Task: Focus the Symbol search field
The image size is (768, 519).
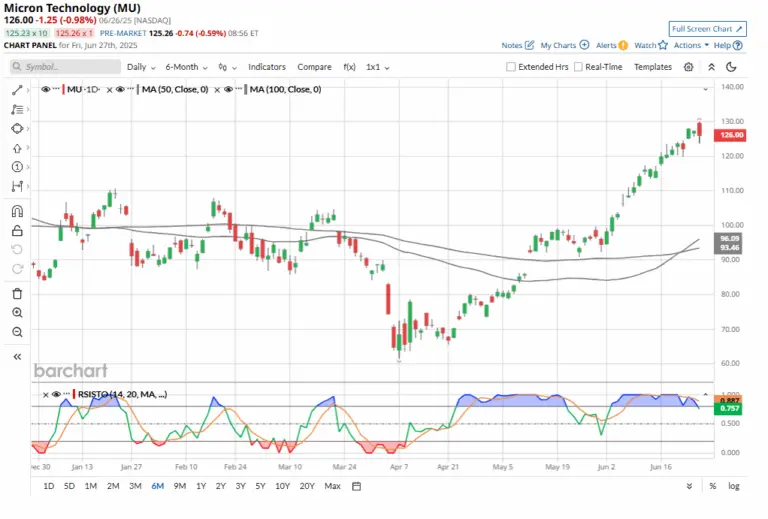Action: (x=65, y=67)
